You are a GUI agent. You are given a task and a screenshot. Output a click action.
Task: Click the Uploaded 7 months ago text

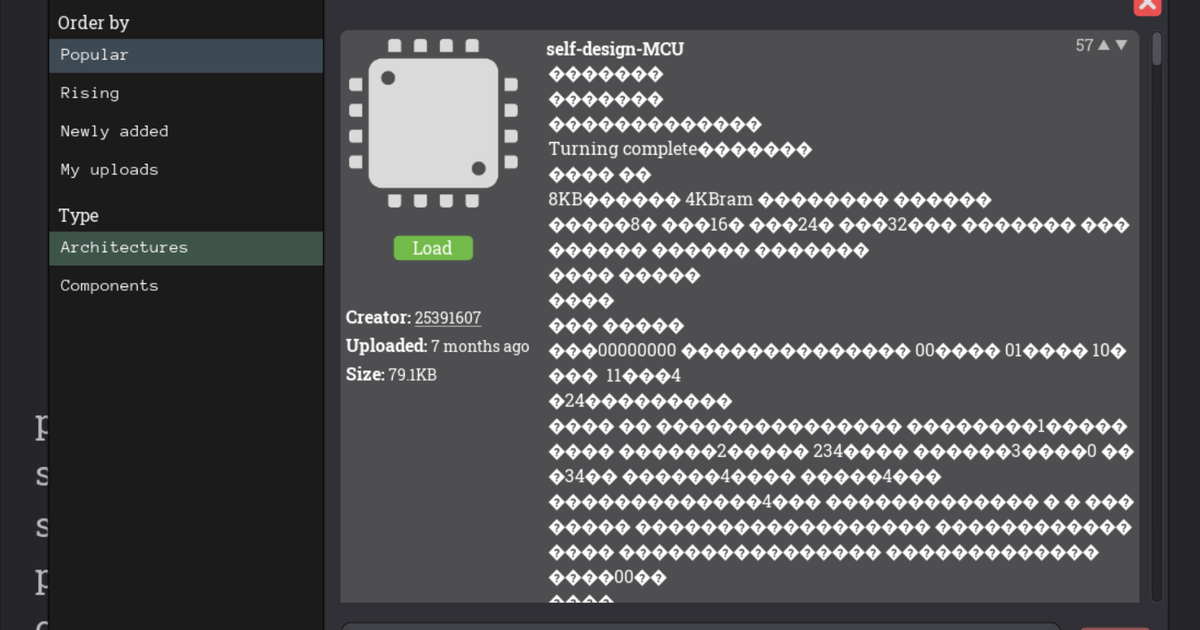click(437, 346)
